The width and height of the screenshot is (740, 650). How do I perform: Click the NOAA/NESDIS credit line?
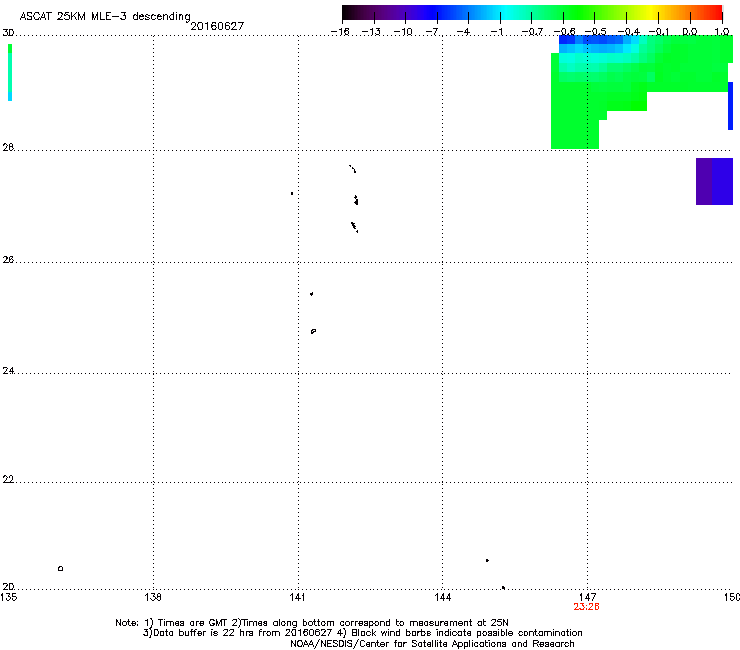[432, 644]
